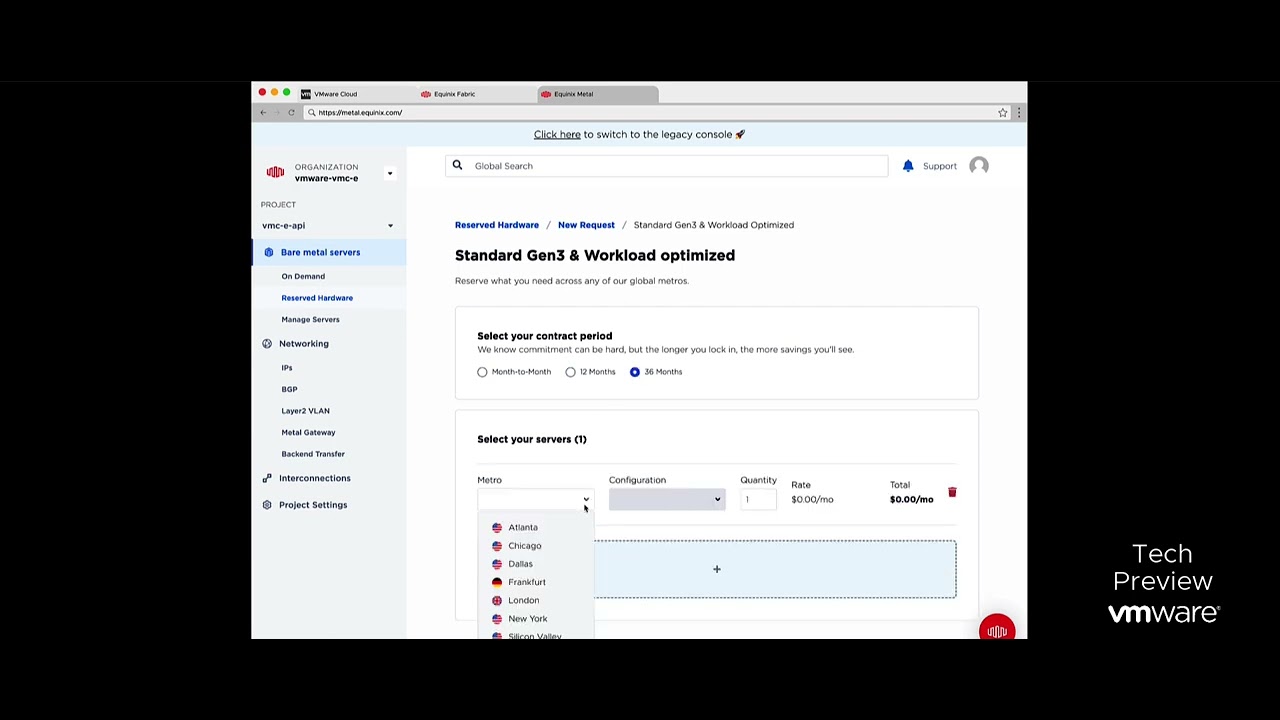Choose the 12 Months contract option
Viewport: 1280px width, 720px height.
click(x=570, y=372)
